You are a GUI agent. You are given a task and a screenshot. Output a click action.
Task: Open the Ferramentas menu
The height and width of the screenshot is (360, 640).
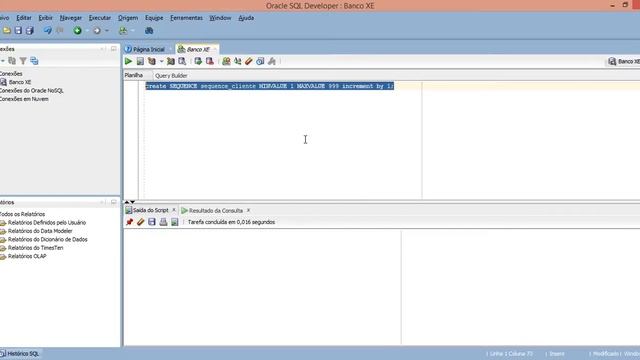click(186, 18)
